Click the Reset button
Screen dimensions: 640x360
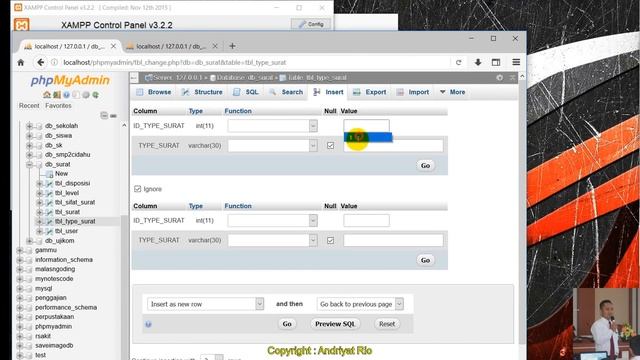pyautogui.click(x=387, y=324)
